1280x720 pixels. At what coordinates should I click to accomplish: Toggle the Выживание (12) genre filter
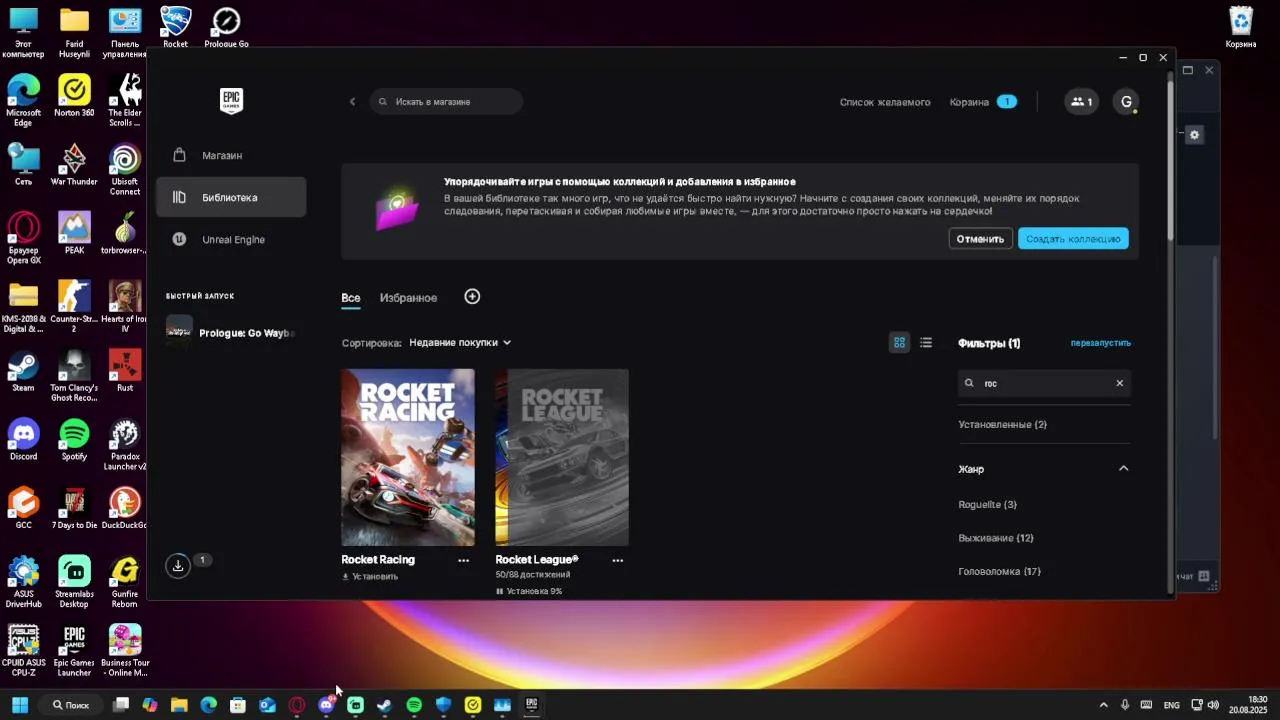[x=995, y=538]
